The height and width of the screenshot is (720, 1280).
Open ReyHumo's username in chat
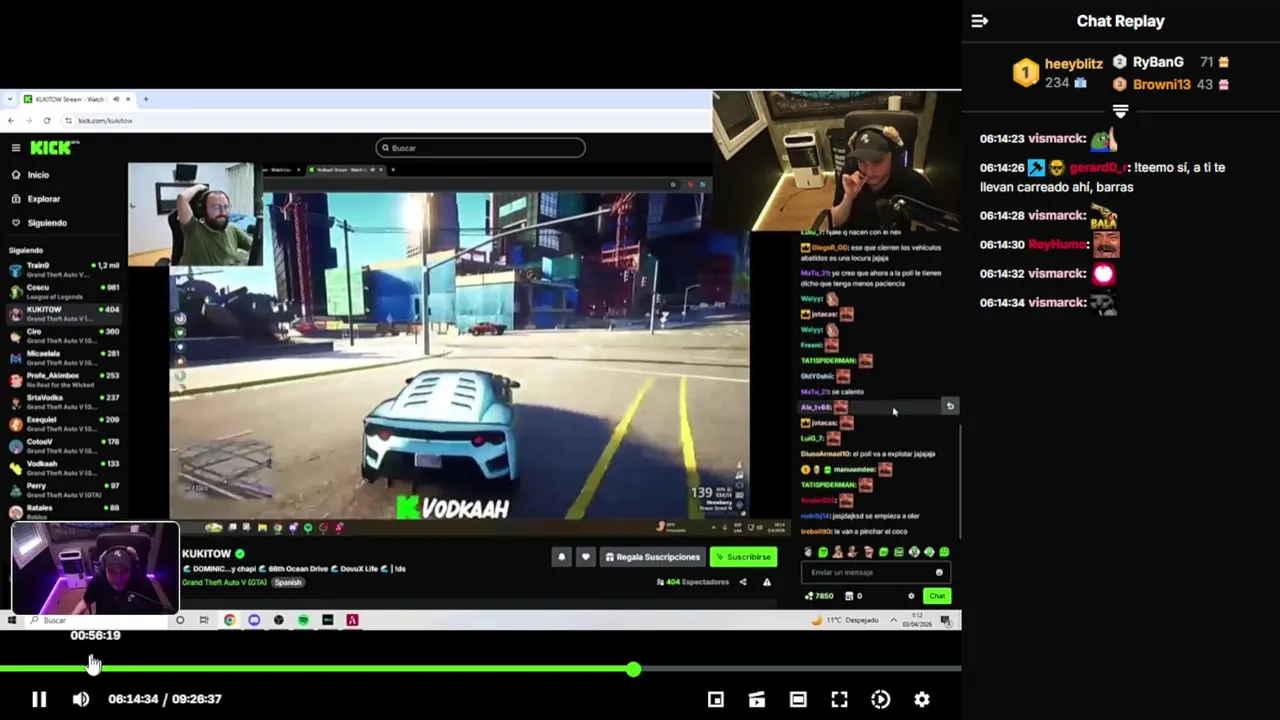tap(1057, 245)
